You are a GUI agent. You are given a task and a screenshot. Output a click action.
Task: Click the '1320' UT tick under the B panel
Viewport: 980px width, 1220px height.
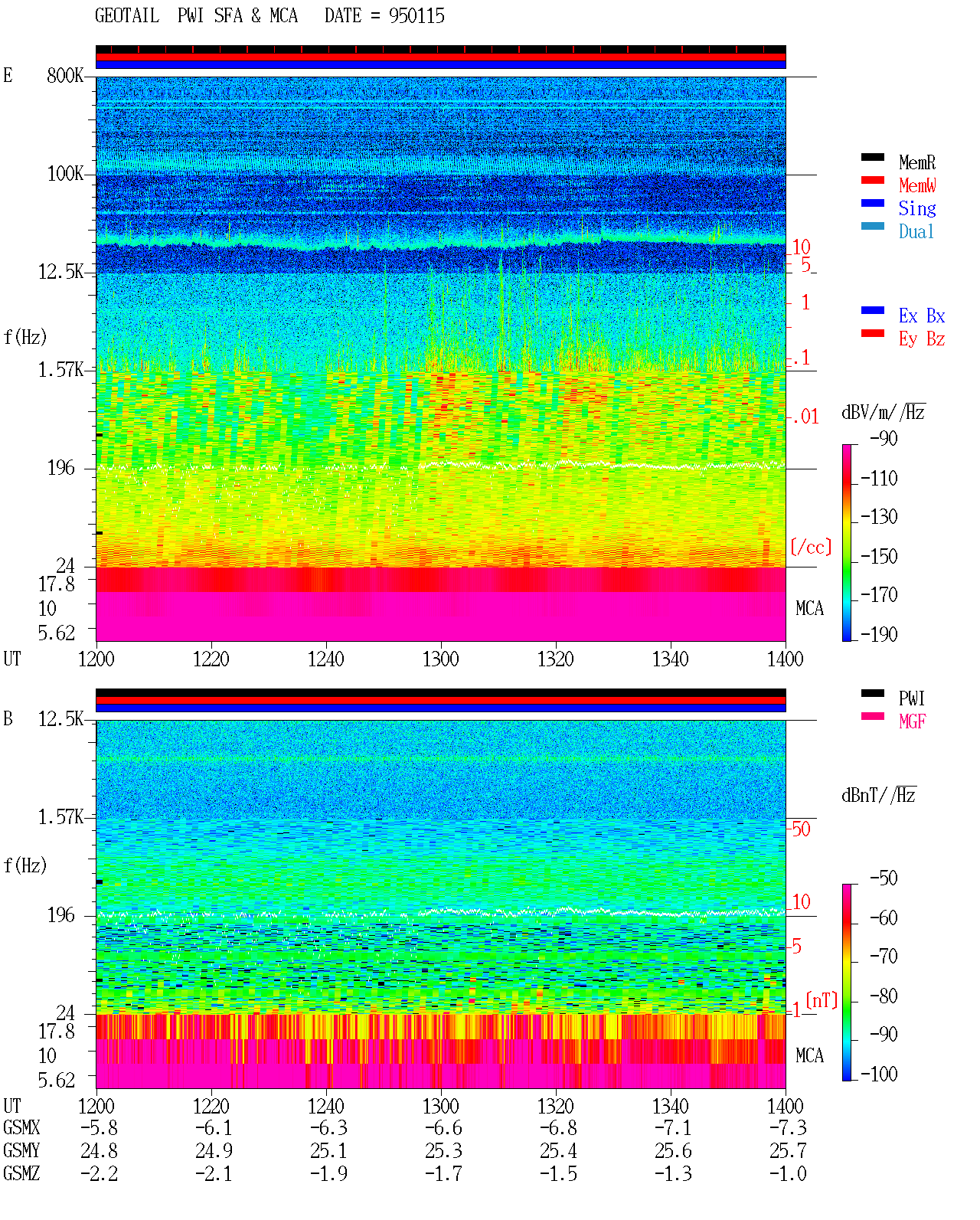pos(555,1107)
